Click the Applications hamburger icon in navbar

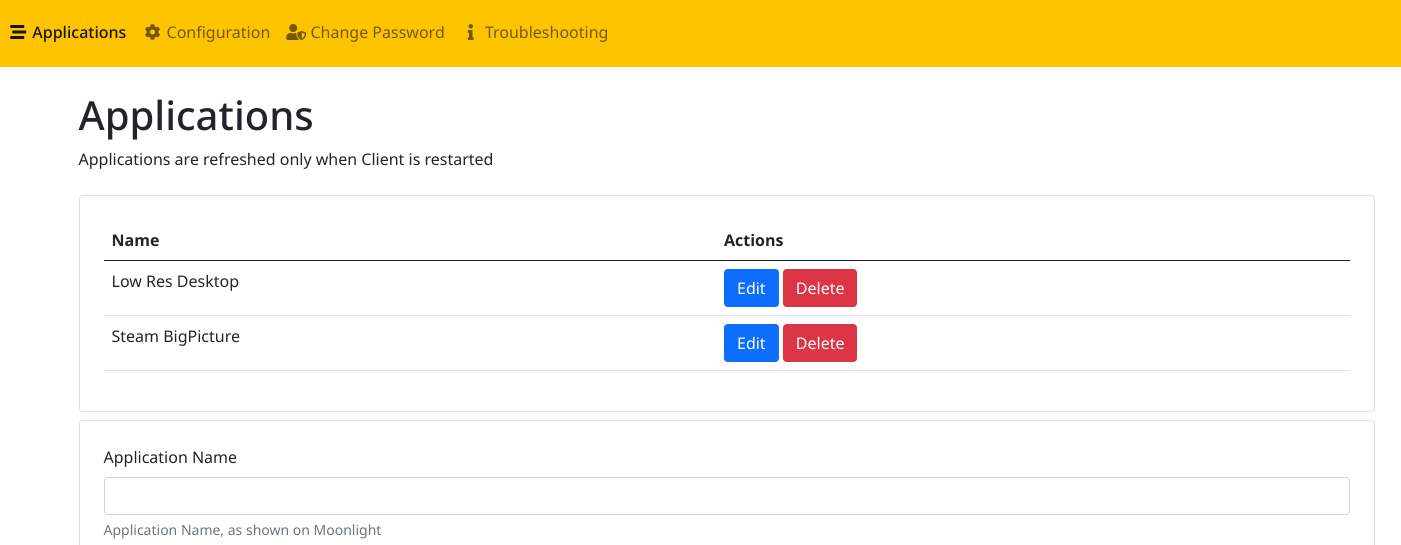pyautogui.click(x=18, y=33)
